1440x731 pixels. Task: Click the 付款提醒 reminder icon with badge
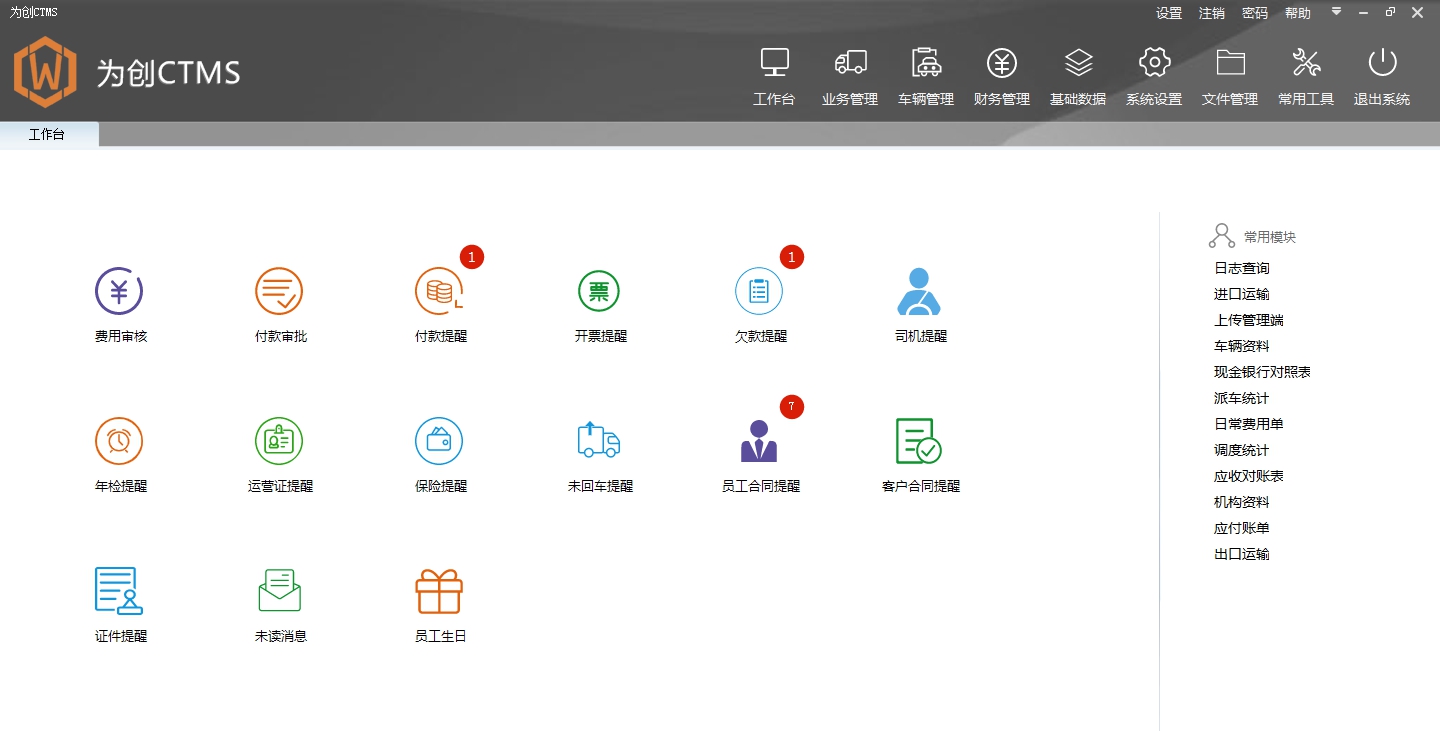tap(440, 291)
